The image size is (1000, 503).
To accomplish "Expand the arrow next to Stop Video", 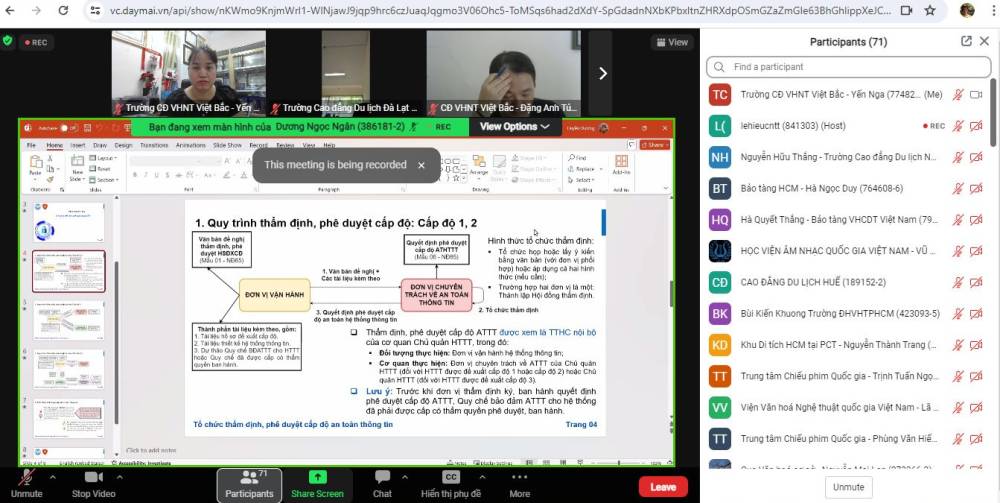I will [x=119, y=477].
